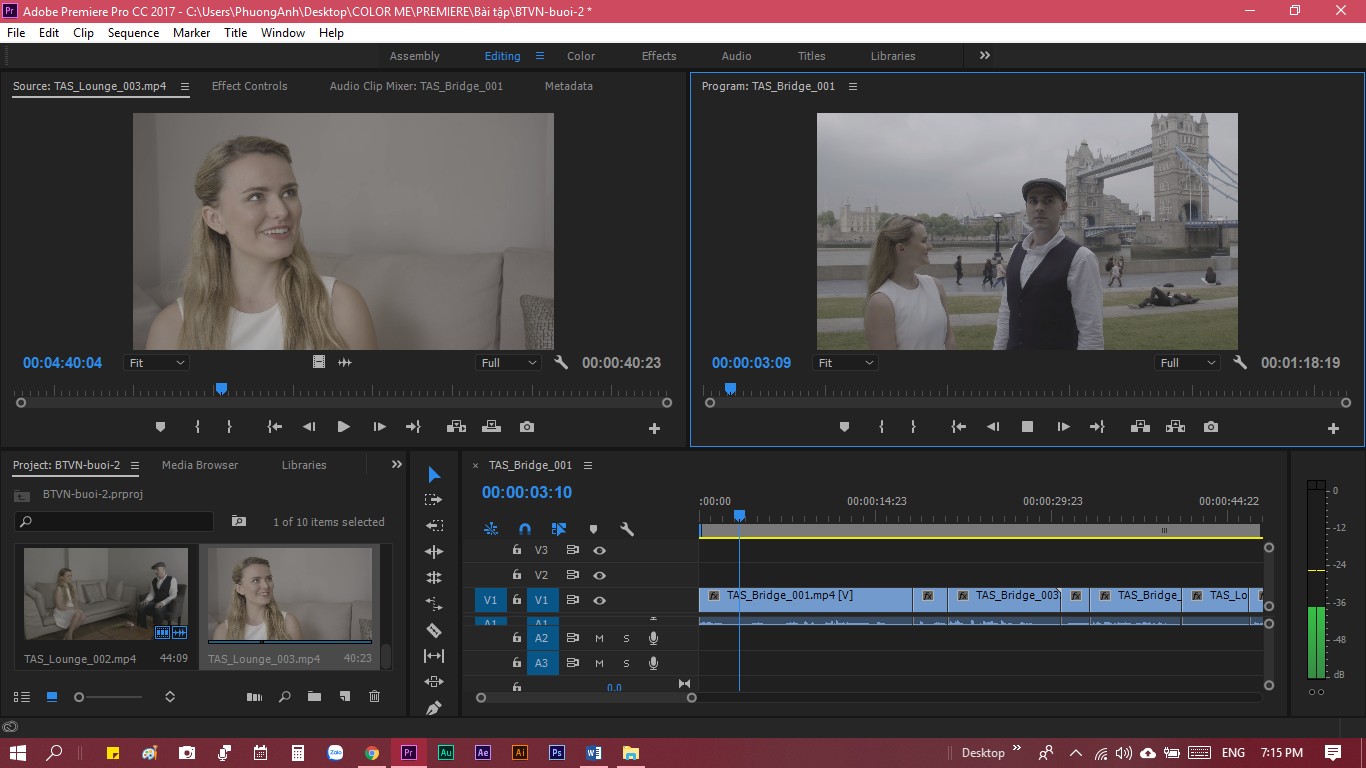The height and width of the screenshot is (768, 1366).
Task: Toggle lock on track V1
Action: click(517, 600)
